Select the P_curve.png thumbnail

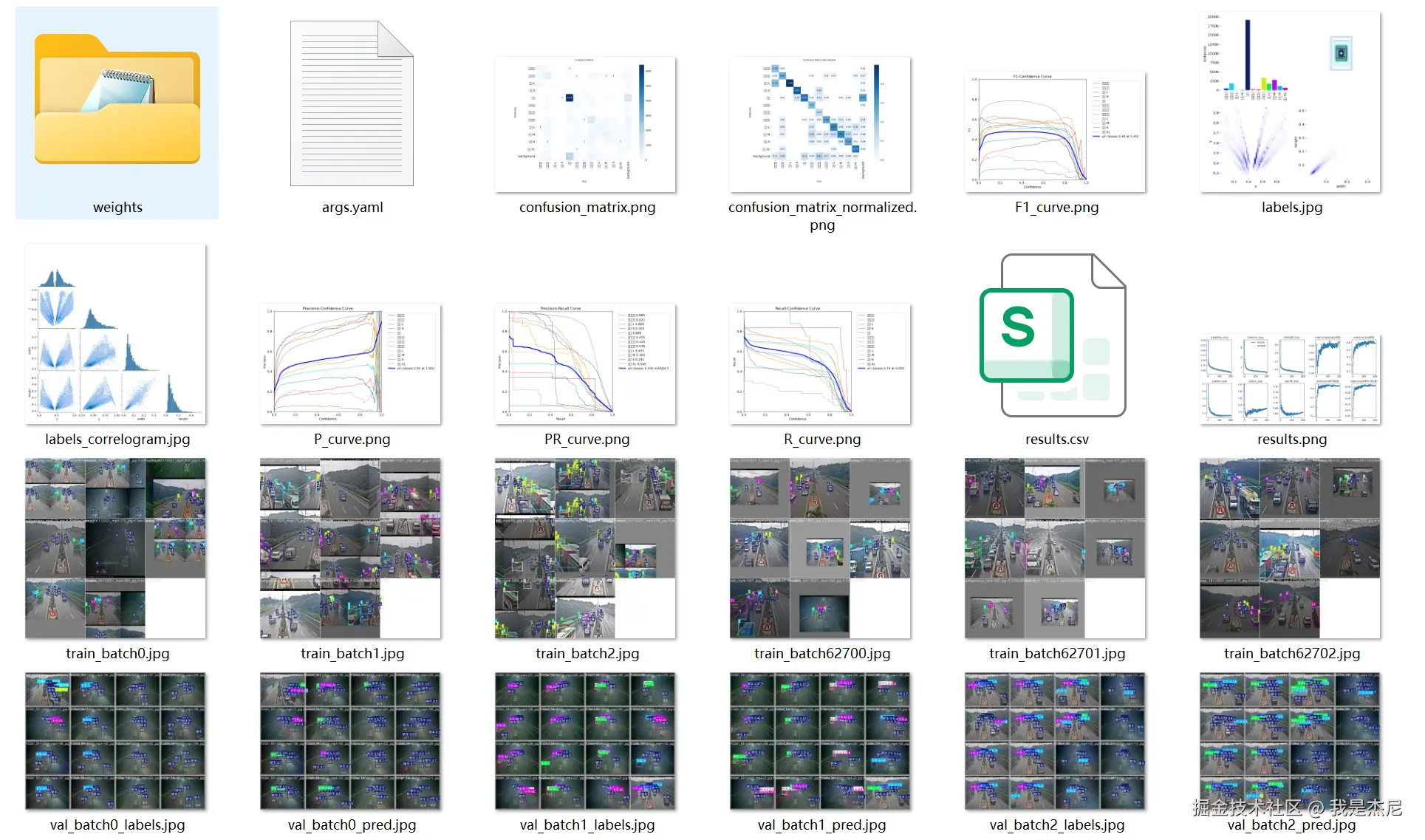pos(350,363)
